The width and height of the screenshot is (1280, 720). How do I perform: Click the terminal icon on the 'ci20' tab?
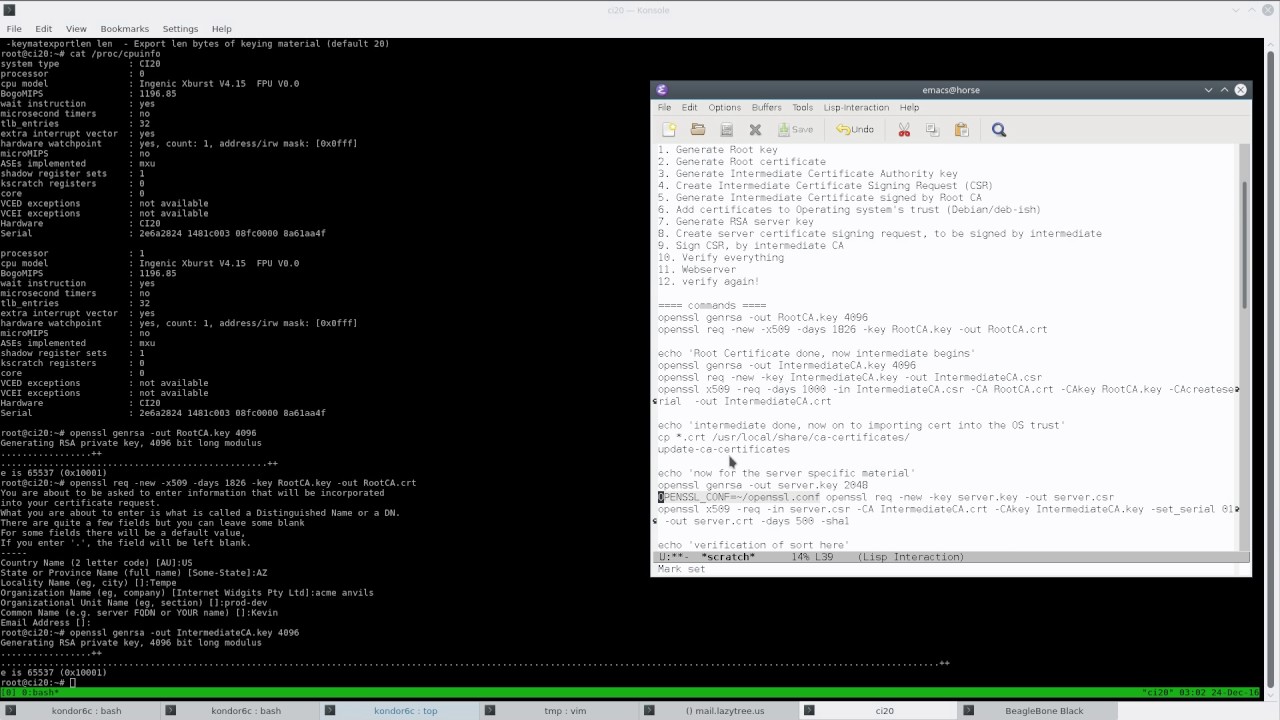click(809, 711)
